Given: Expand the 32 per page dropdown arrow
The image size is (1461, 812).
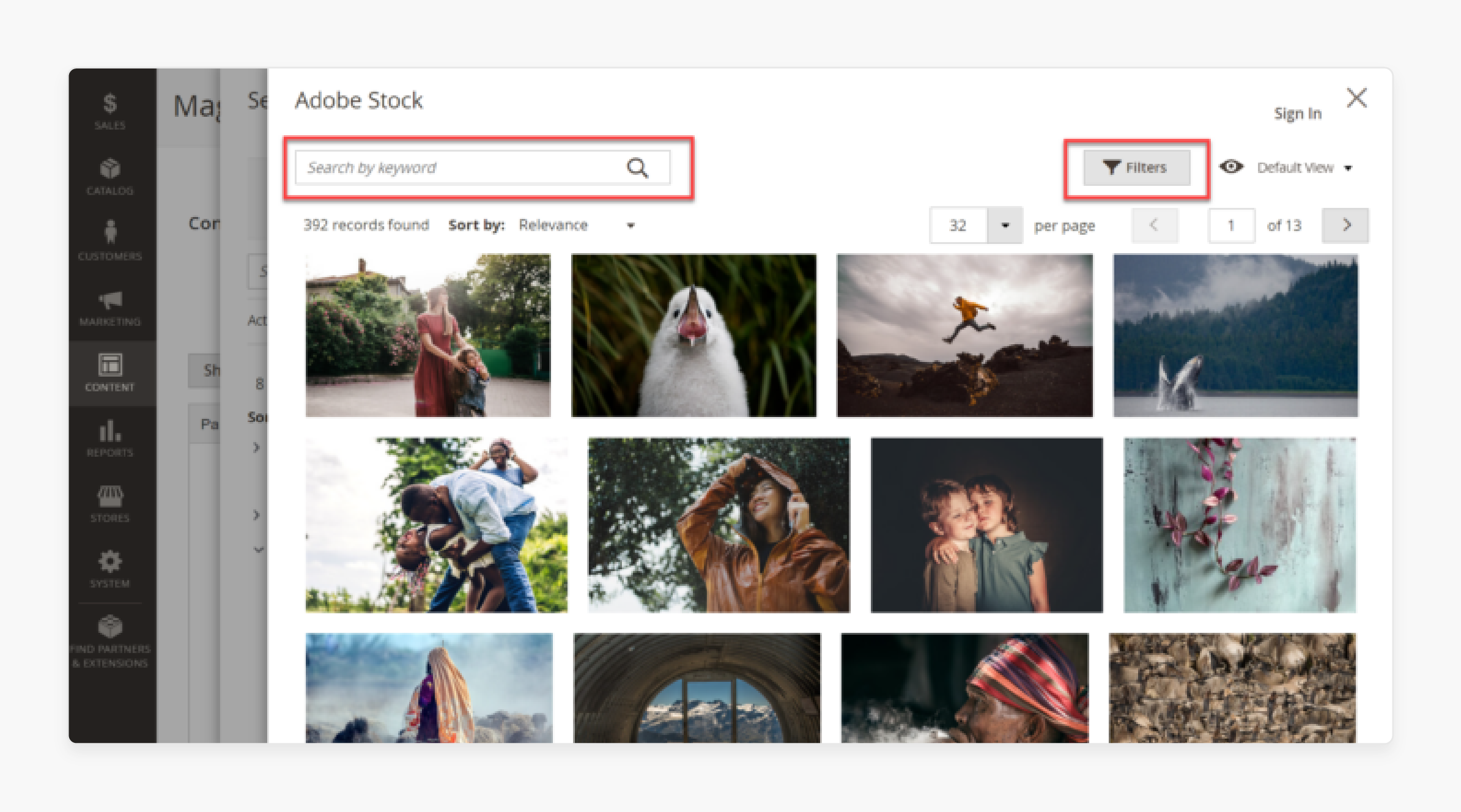Looking at the screenshot, I should coord(1005,225).
